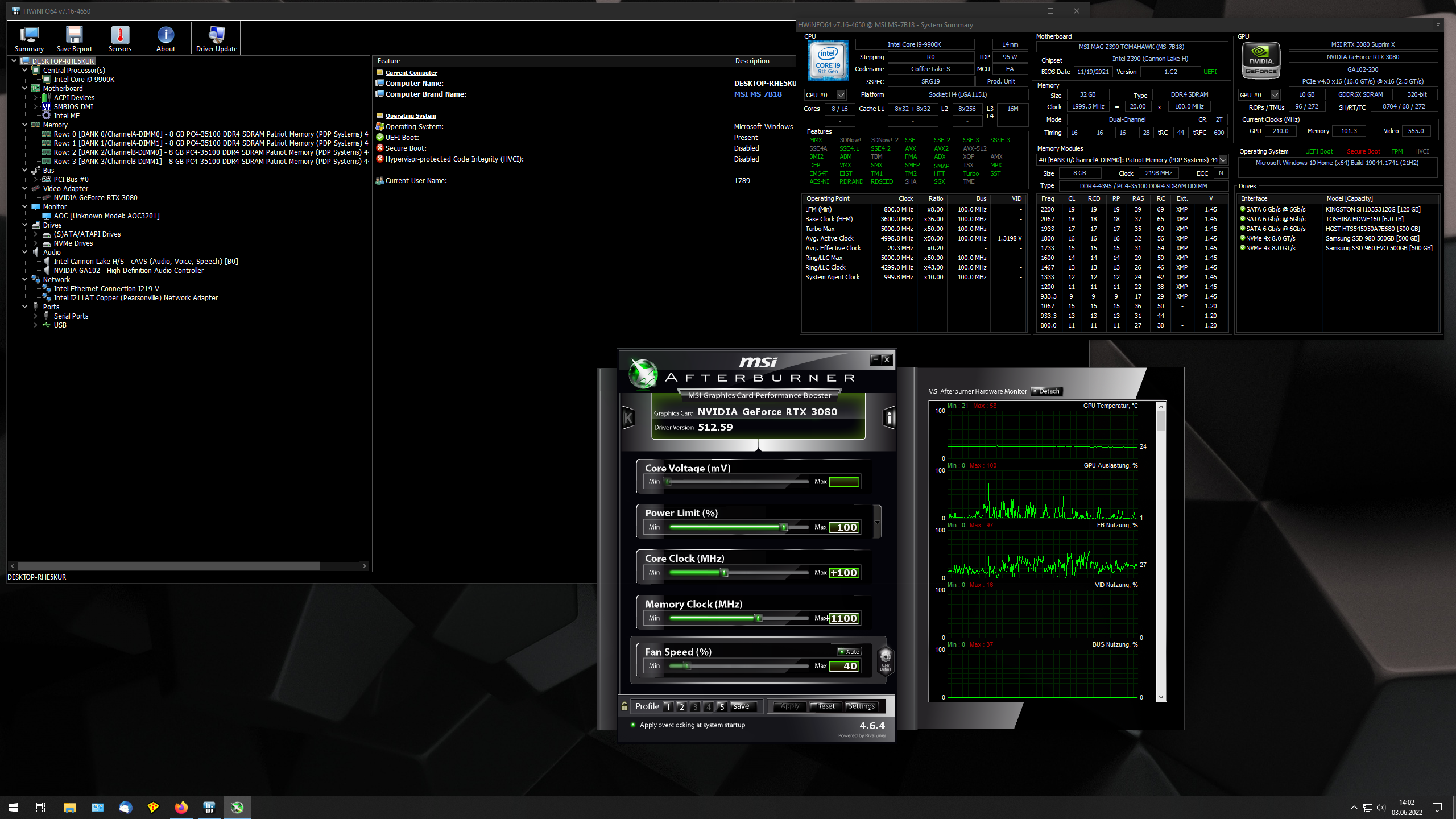Open the Summary toolbar button in HWiNFO64
The width and height of the screenshot is (1456, 819).
click(29, 39)
